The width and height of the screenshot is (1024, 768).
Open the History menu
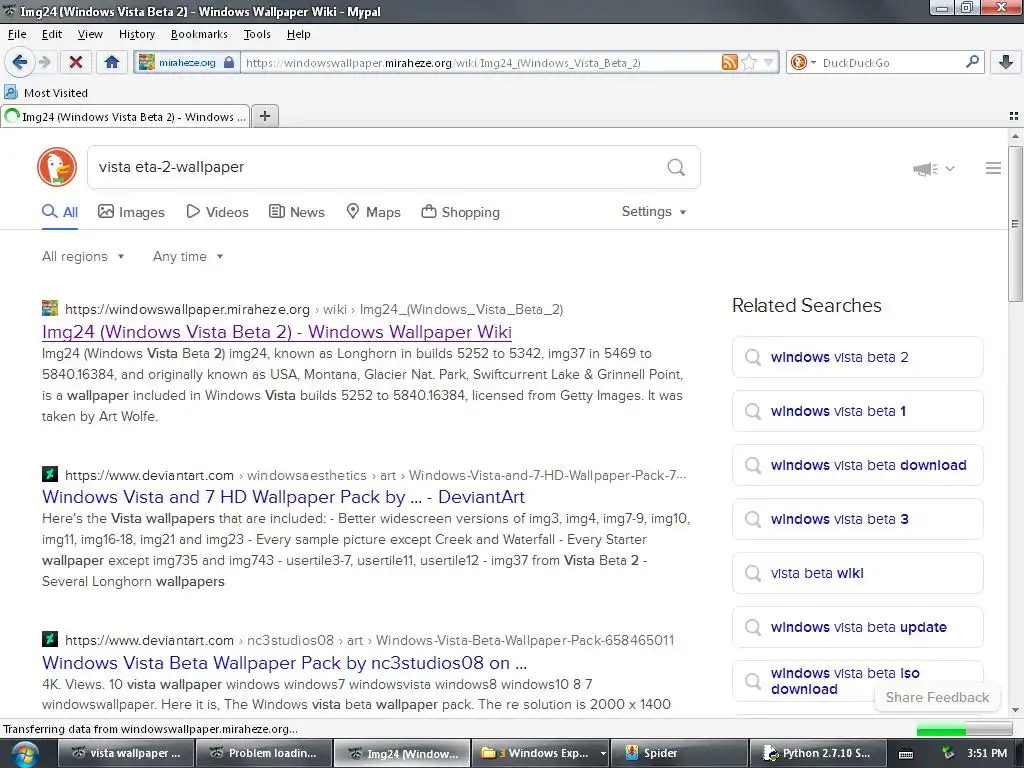(136, 34)
